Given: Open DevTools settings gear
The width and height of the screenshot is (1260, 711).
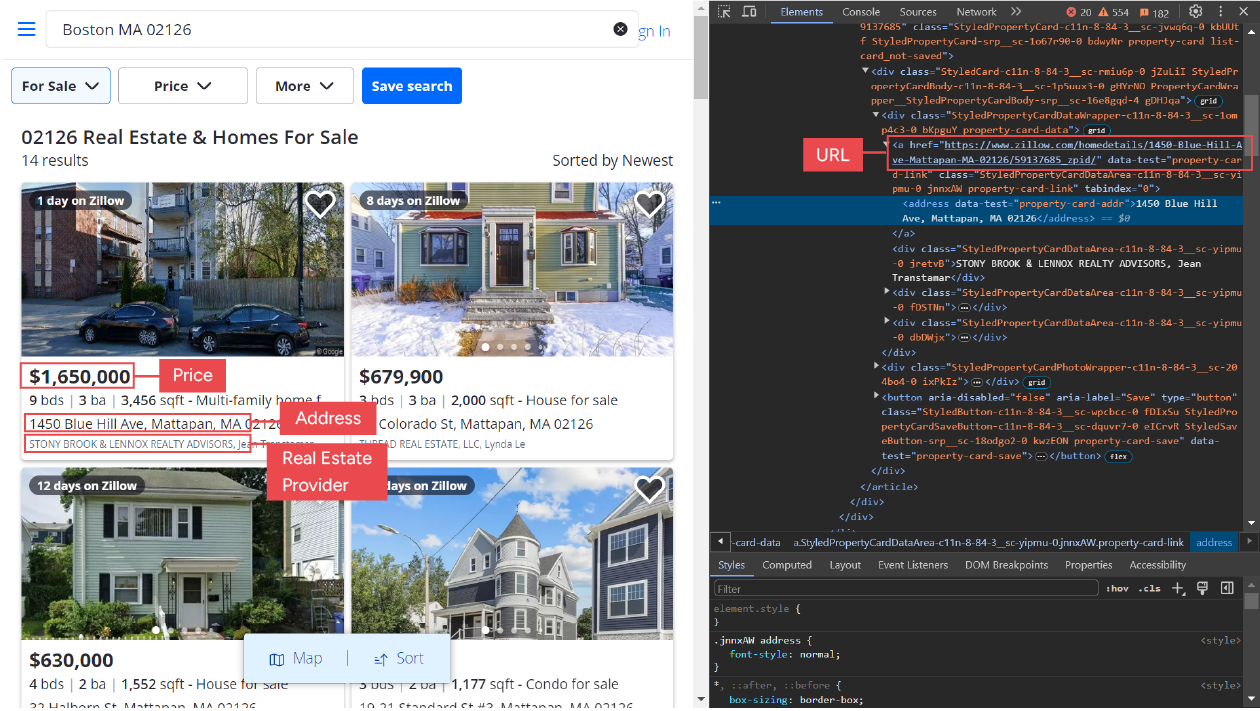Looking at the screenshot, I should [1195, 12].
